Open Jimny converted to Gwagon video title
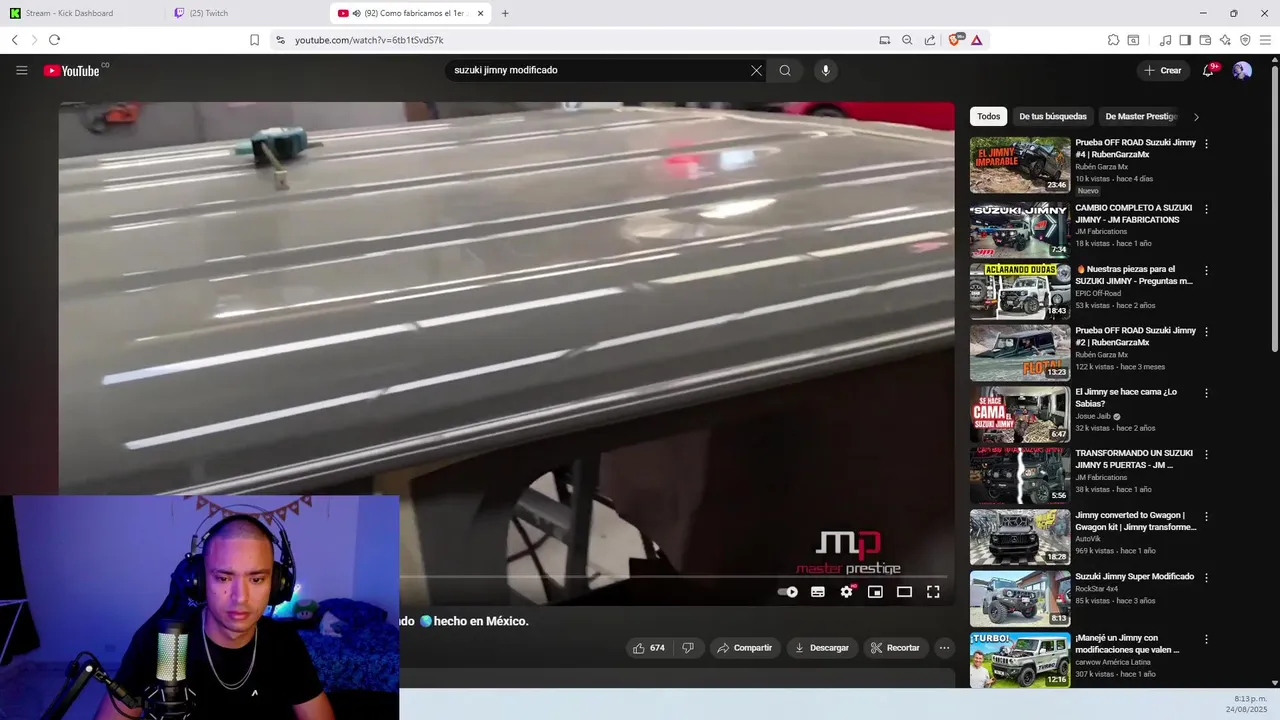This screenshot has width=1280, height=720. click(x=1136, y=521)
